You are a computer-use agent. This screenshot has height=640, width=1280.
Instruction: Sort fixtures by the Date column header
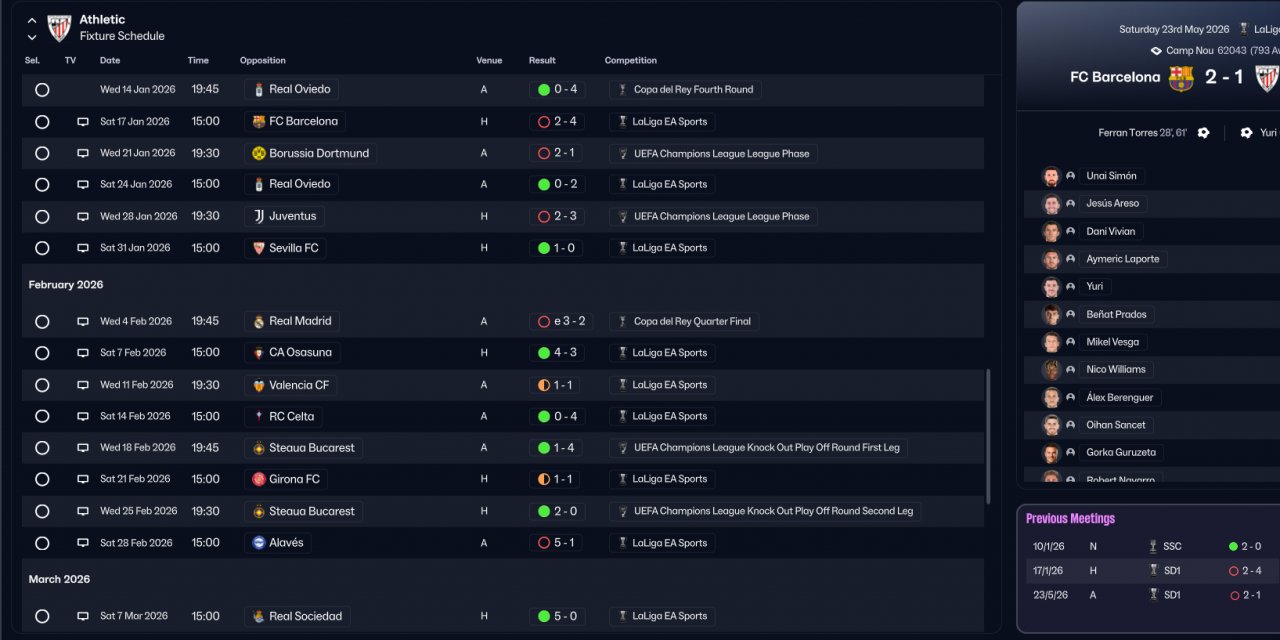click(x=110, y=61)
